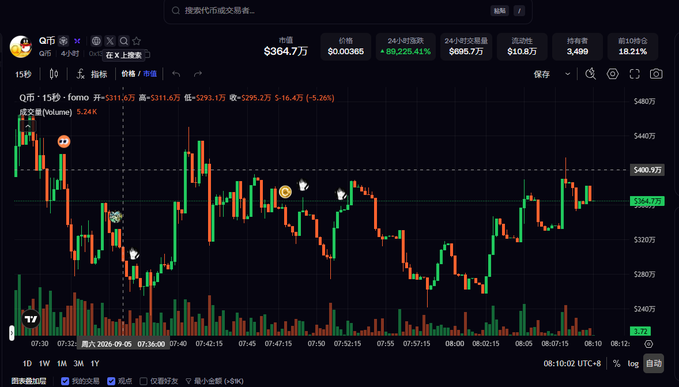Screen dimensions: 679x387
Task: Click the 24小时交易量 $695.7万 card
Action: click(466, 47)
